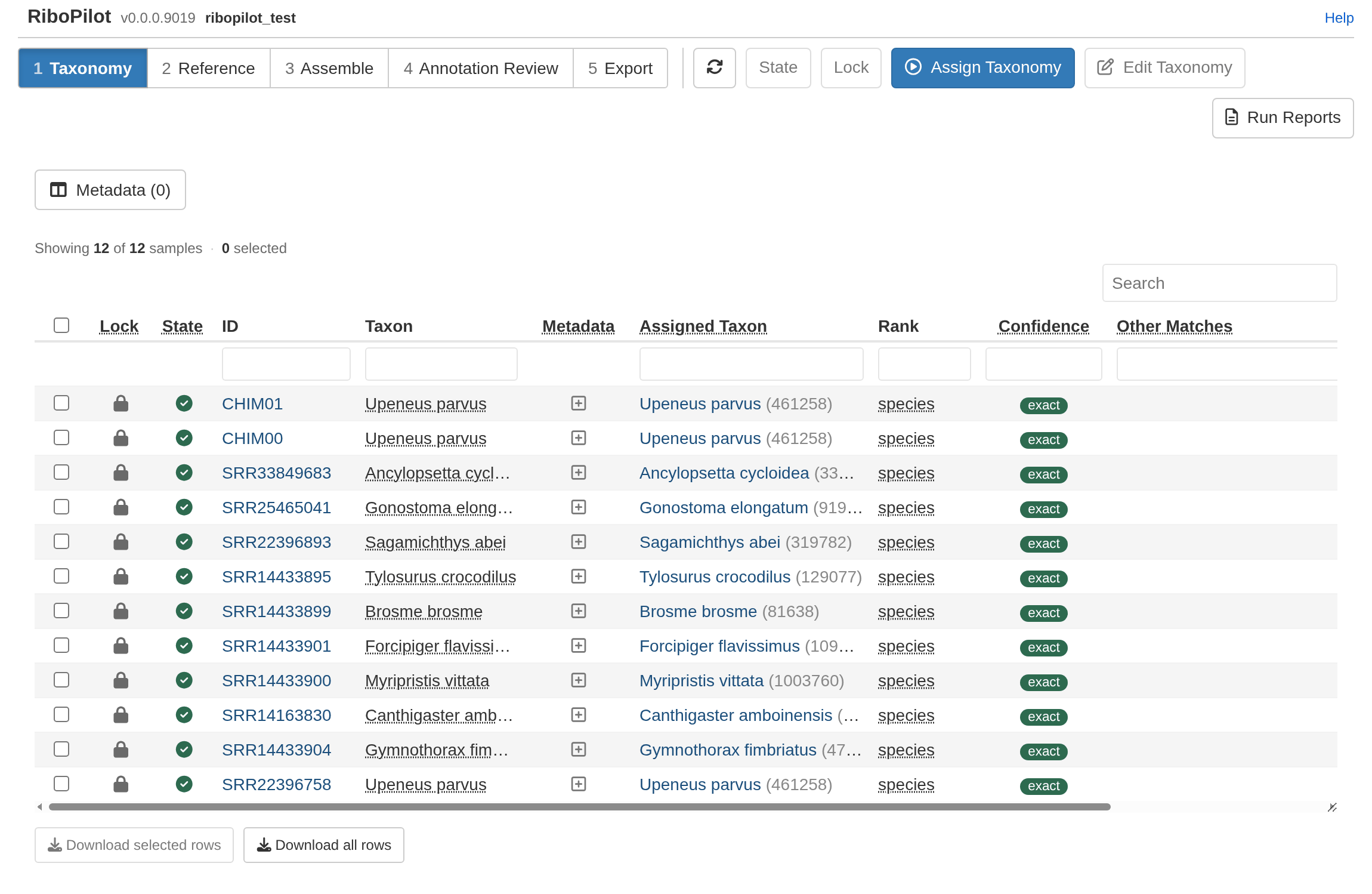Click the state checkmark for SRR14163830
This screenshot has width=1372, height=894.
(184, 715)
